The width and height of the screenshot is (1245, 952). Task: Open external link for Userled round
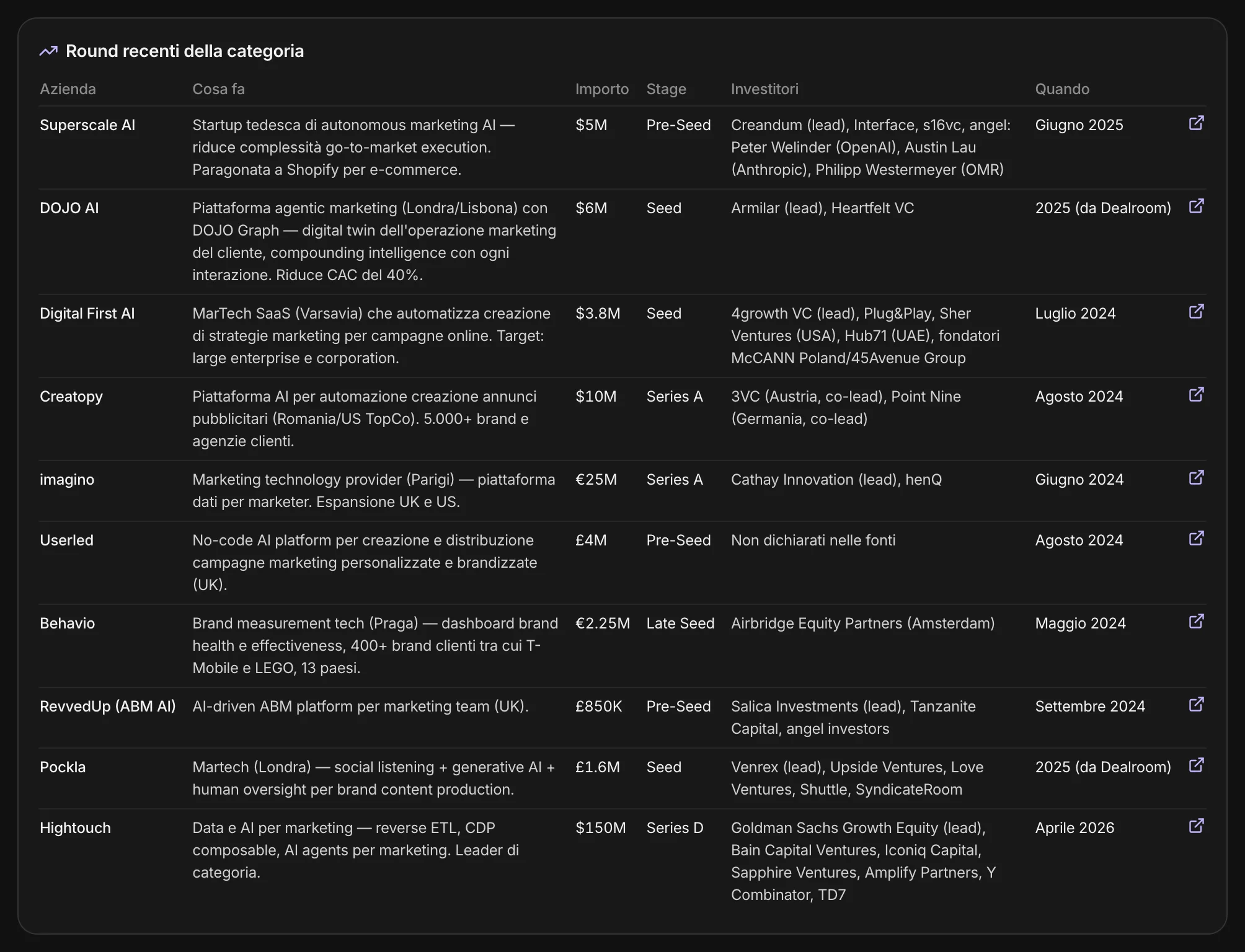pyautogui.click(x=1196, y=539)
